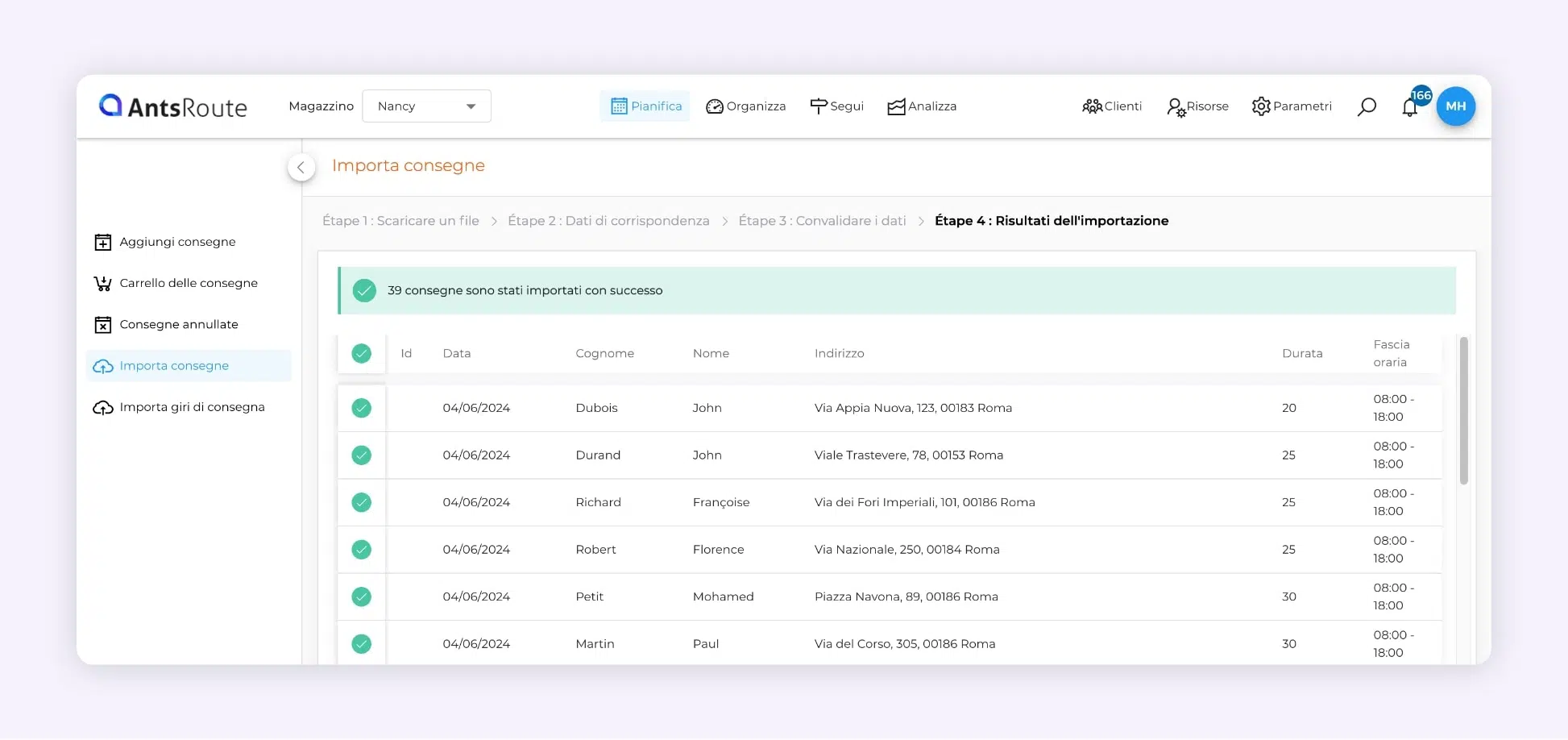
Task: Click the Indirizzo column header
Action: [839, 354]
